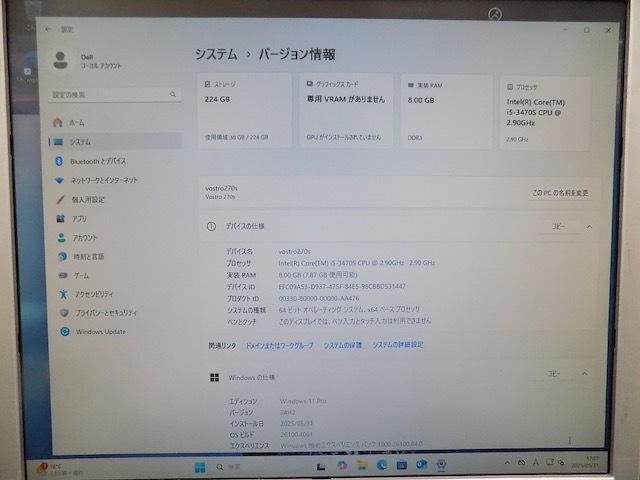Open Microsoft Store from the taskbar
Screen dimensions: 640x480
(401, 464)
